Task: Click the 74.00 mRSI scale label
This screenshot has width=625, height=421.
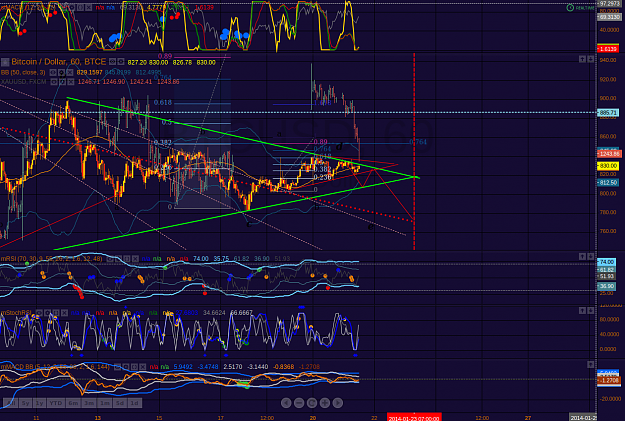Action: (606, 262)
